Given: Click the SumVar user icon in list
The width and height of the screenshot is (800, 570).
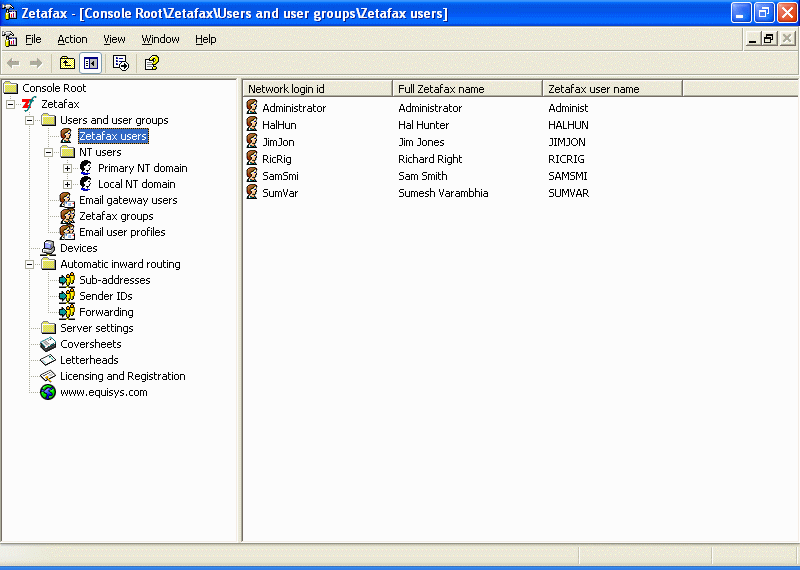Looking at the screenshot, I should (252, 192).
